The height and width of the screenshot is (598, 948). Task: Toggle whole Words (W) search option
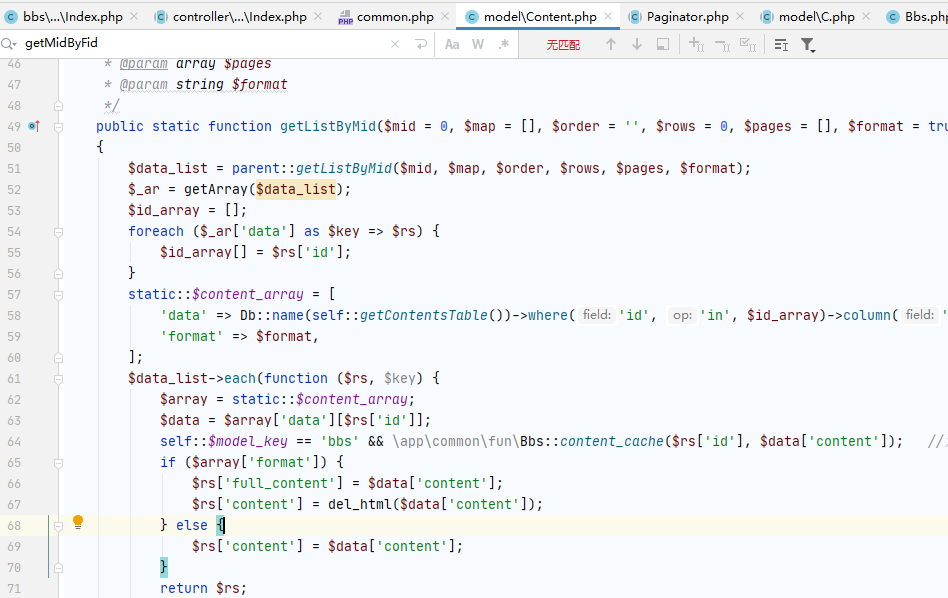(x=478, y=45)
